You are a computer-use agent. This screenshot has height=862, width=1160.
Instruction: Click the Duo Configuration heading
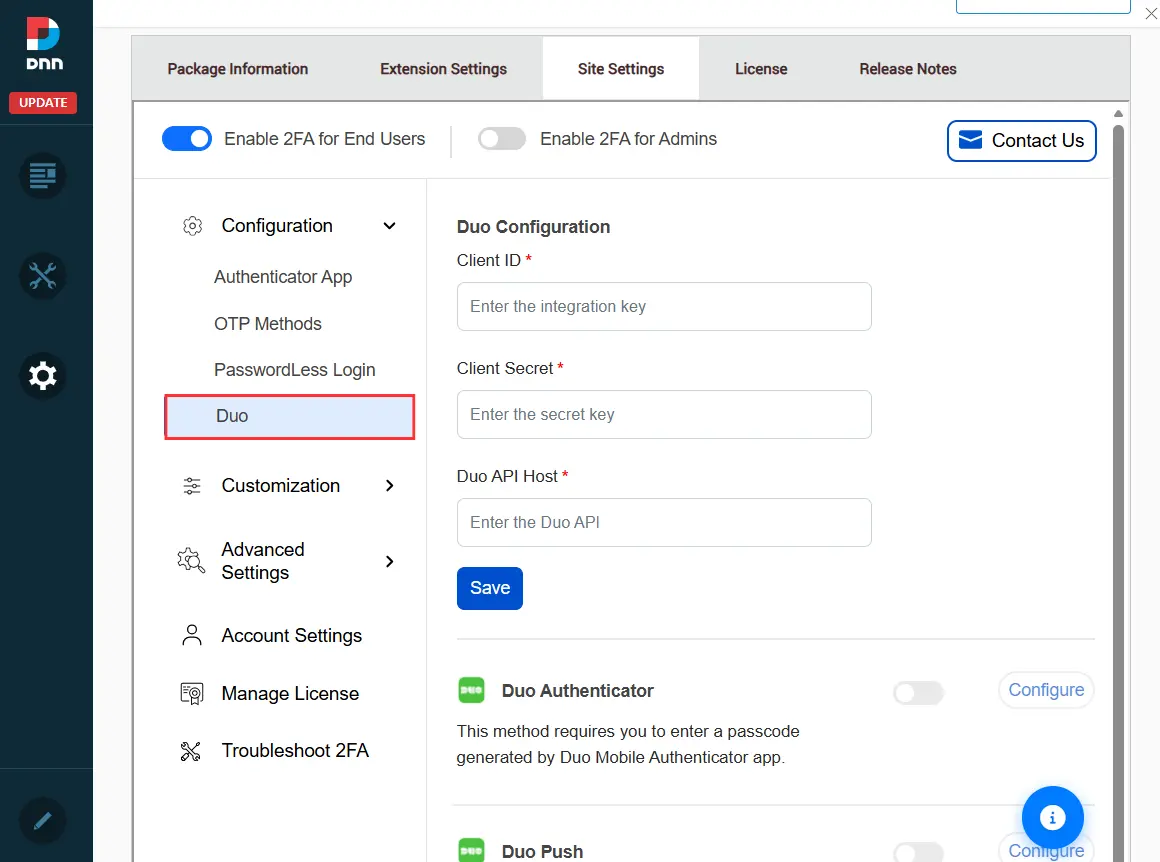pos(533,227)
